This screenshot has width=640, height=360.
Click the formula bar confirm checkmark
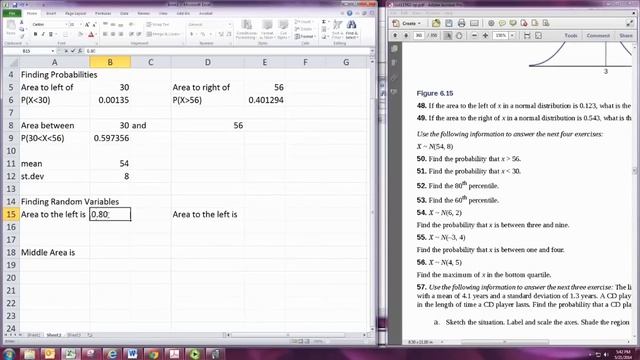(x=73, y=51)
